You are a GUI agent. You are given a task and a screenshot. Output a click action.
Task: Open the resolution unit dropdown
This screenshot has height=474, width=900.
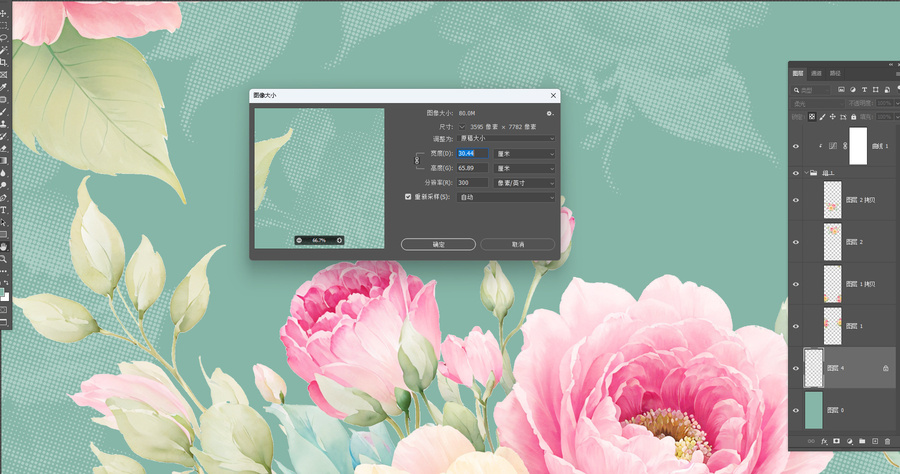[525, 183]
